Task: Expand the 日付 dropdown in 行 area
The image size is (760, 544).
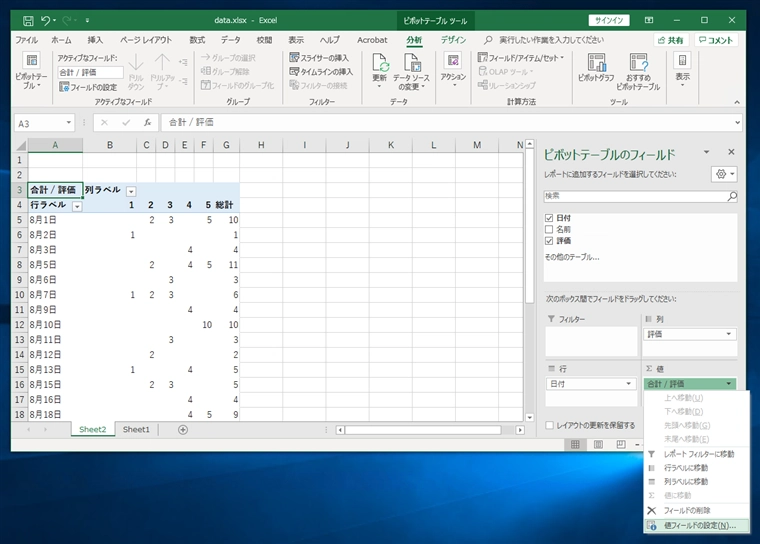Action: [x=629, y=384]
